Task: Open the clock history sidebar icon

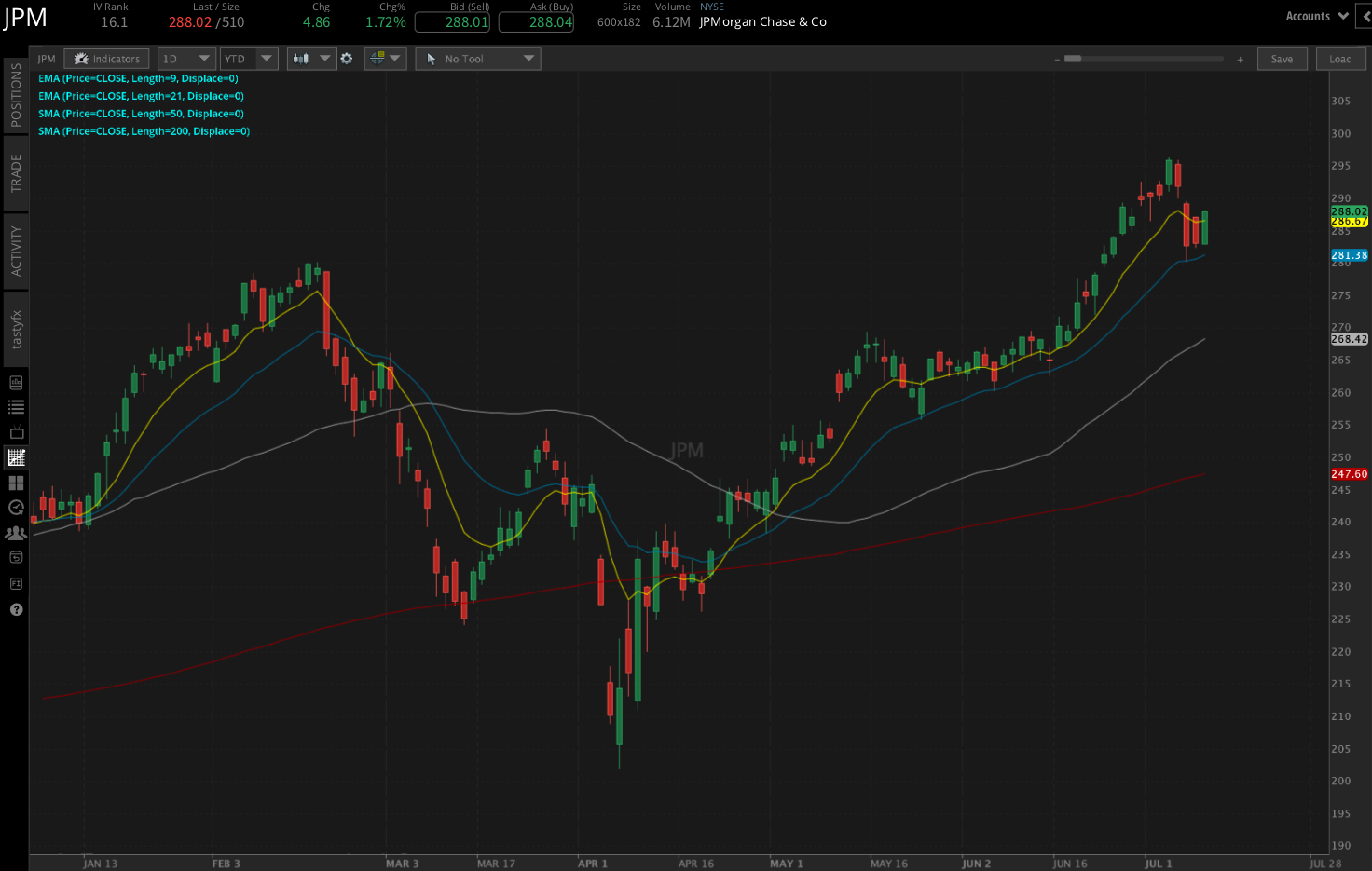Action: point(16,508)
